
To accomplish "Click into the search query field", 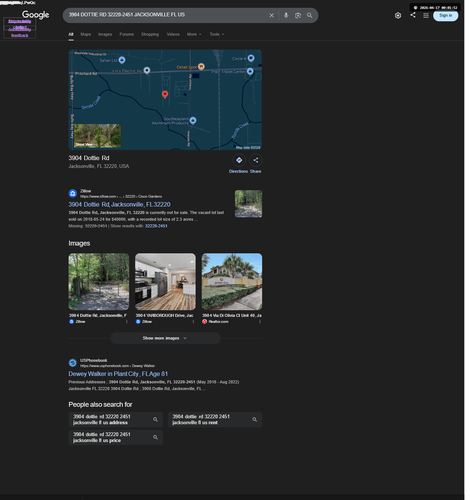I will pyautogui.click(x=165, y=15).
